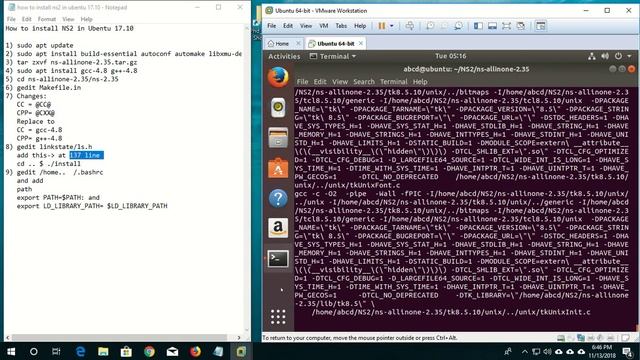Open the Notepad View menu
The width and height of the screenshot is (640, 360).
pos(68,19)
